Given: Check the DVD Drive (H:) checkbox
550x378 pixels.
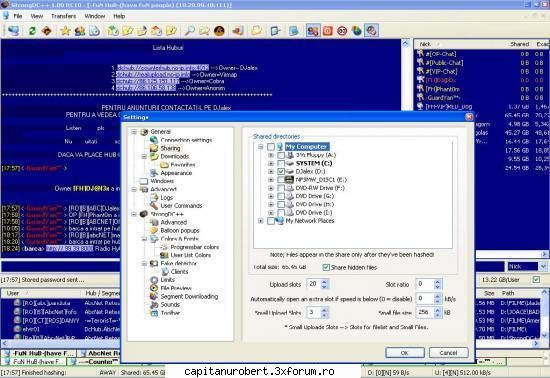Looking at the screenshot, I should [x=281, y=204].
